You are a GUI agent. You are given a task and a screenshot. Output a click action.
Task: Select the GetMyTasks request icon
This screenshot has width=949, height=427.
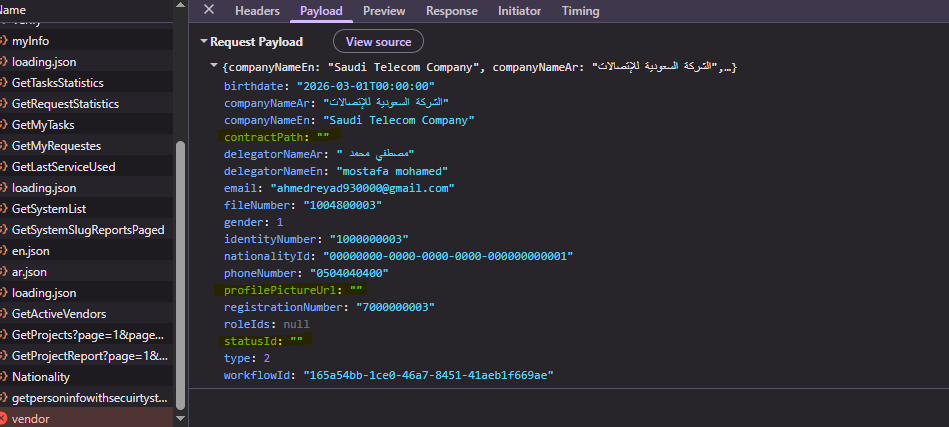pyautogui.click(x=3, y=125)
